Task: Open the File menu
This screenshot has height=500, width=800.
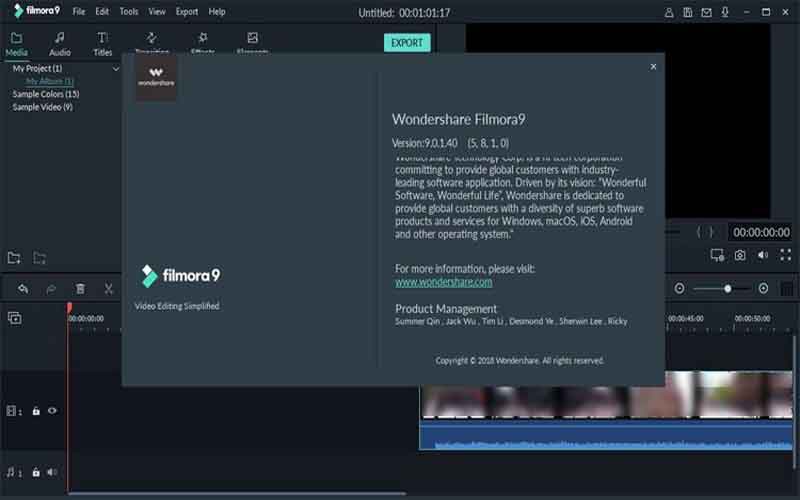Action: click(x=79, y=11)
